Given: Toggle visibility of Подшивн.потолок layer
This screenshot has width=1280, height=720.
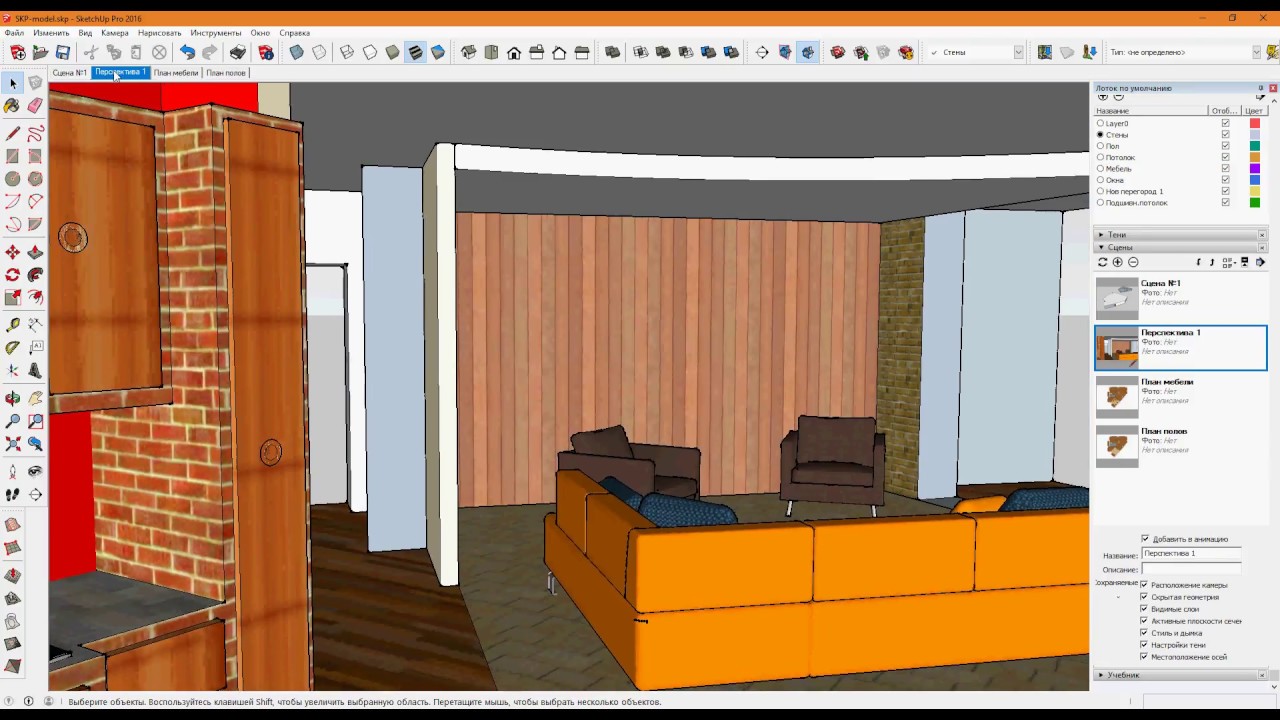Looking at the screenshot, I should [1225, 203].
